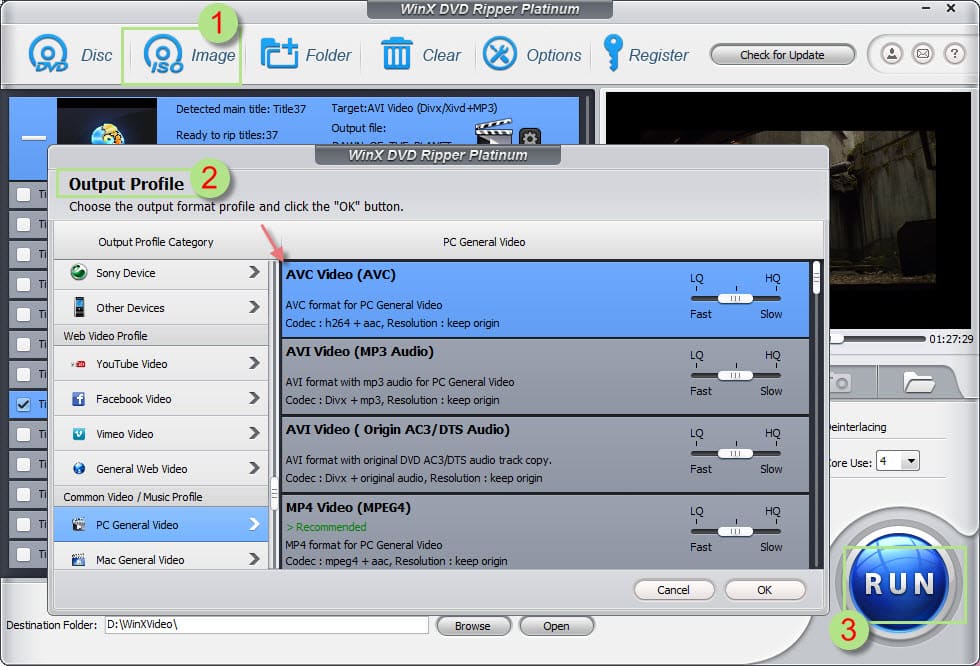Expand General Web Video arrow

coord(253,468)
